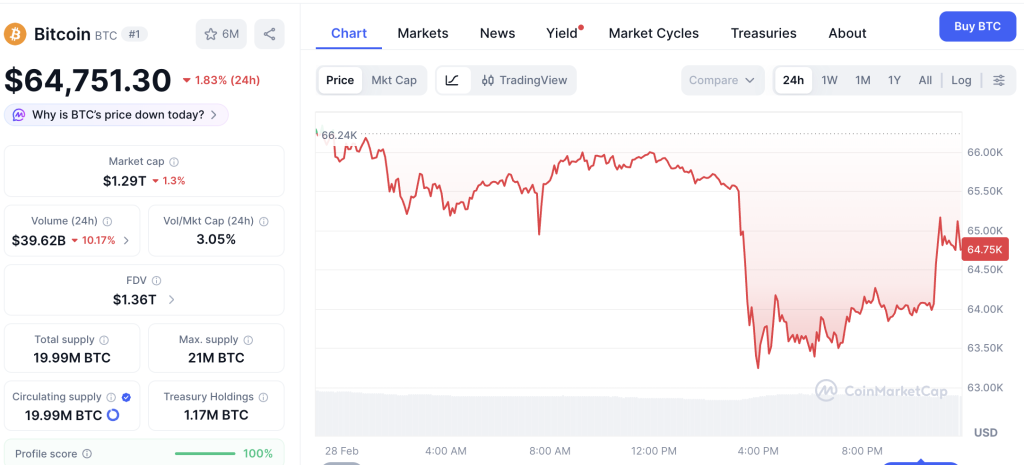Click the Market cap info icon
Viewport: 1024px width, 465px height.
[x=174, y=162]
